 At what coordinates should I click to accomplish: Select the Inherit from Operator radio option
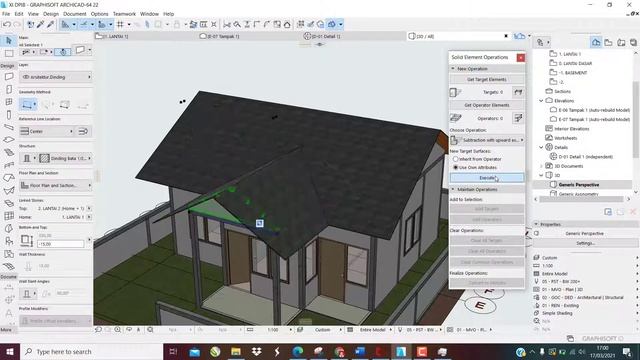click(x=456, y=159)
